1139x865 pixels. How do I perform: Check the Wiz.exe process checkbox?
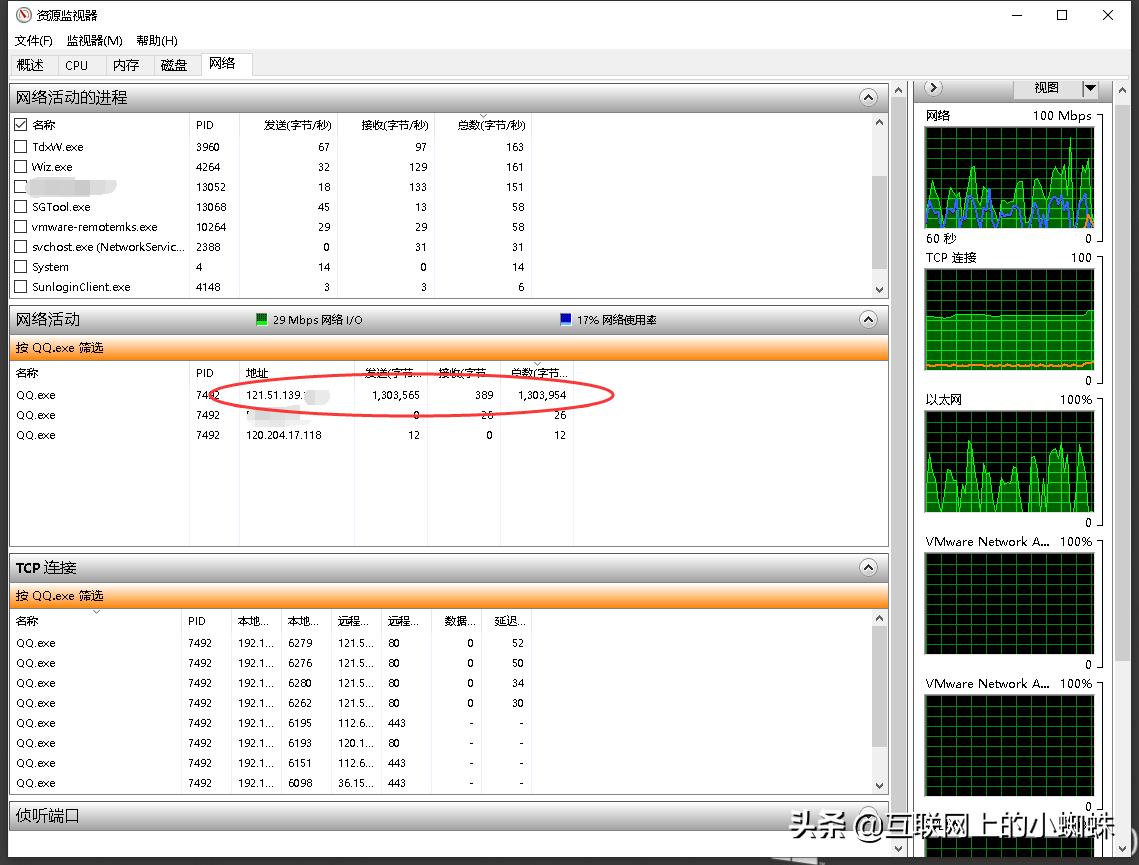coord(21,167)
